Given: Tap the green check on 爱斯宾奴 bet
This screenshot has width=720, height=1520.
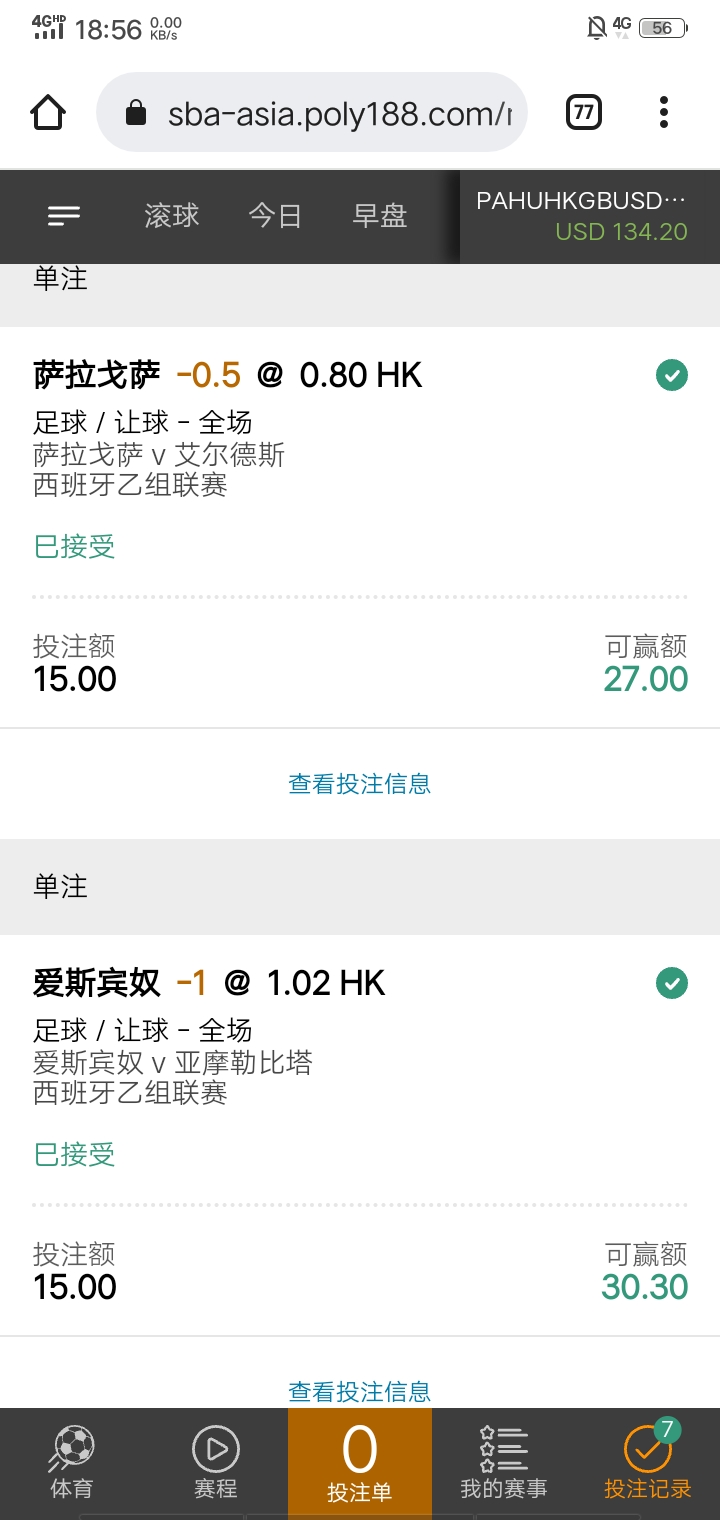Looking at the screenshot, I should coord(672,983).
